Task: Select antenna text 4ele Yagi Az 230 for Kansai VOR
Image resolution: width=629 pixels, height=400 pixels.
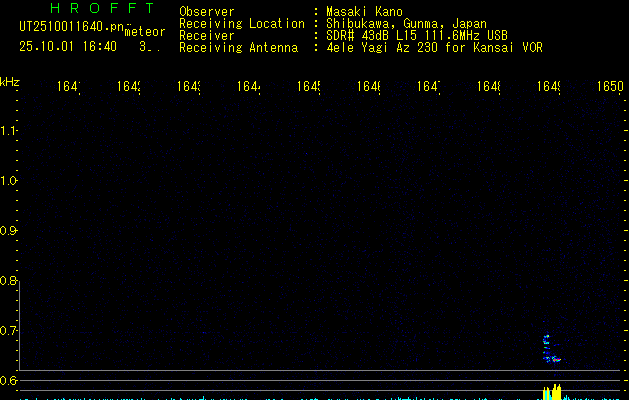Action: (x=434, y=47)
